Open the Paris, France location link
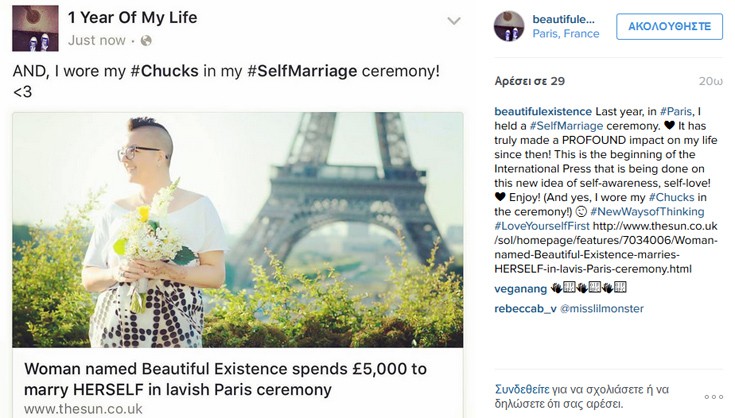Viewport: 735px width, 418px height. [x=566, y=34]
